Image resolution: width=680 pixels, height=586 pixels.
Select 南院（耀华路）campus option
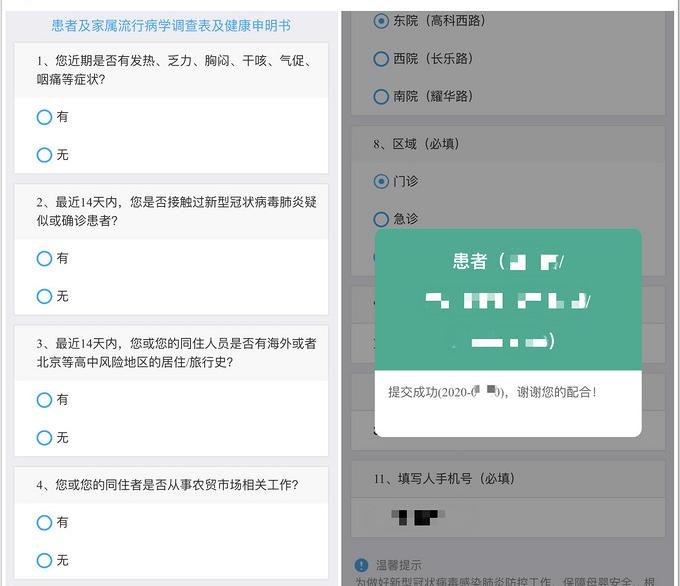point(381,96)
